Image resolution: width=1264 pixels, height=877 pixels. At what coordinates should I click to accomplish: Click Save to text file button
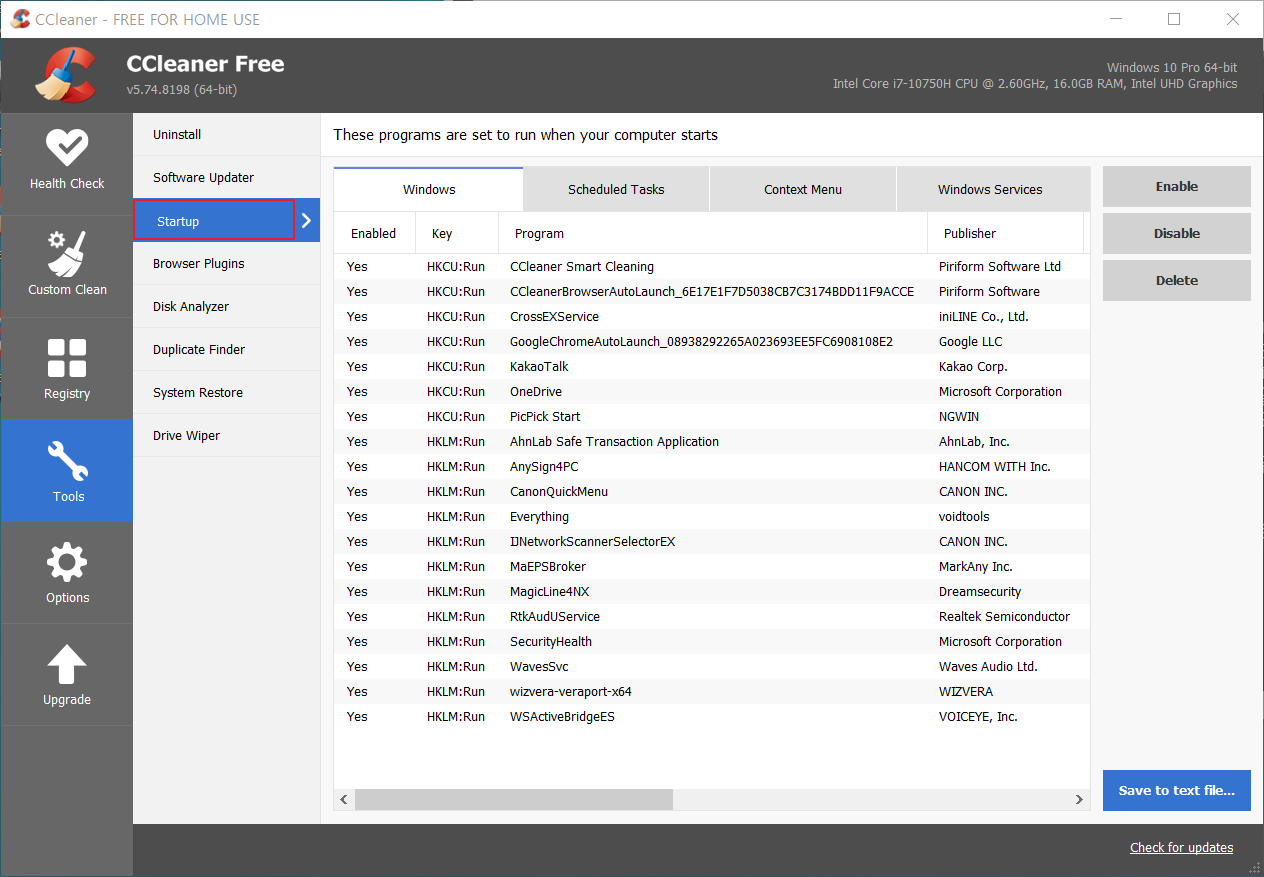point(1177,790)
